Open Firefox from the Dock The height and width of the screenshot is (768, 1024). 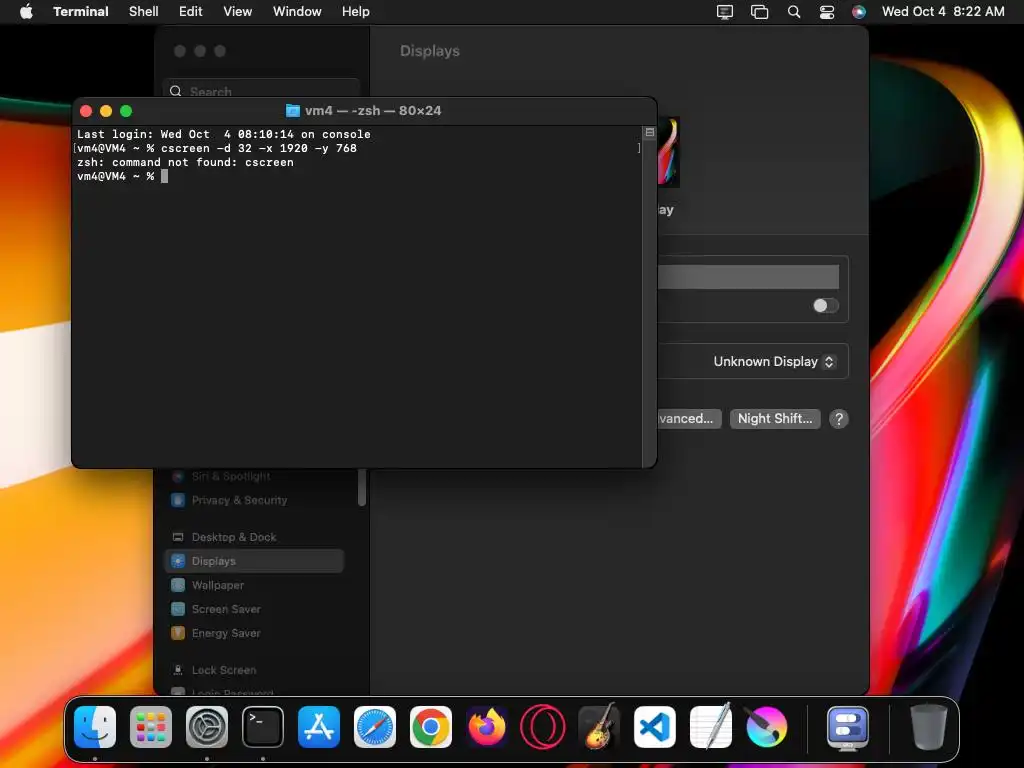pos(487,727)
